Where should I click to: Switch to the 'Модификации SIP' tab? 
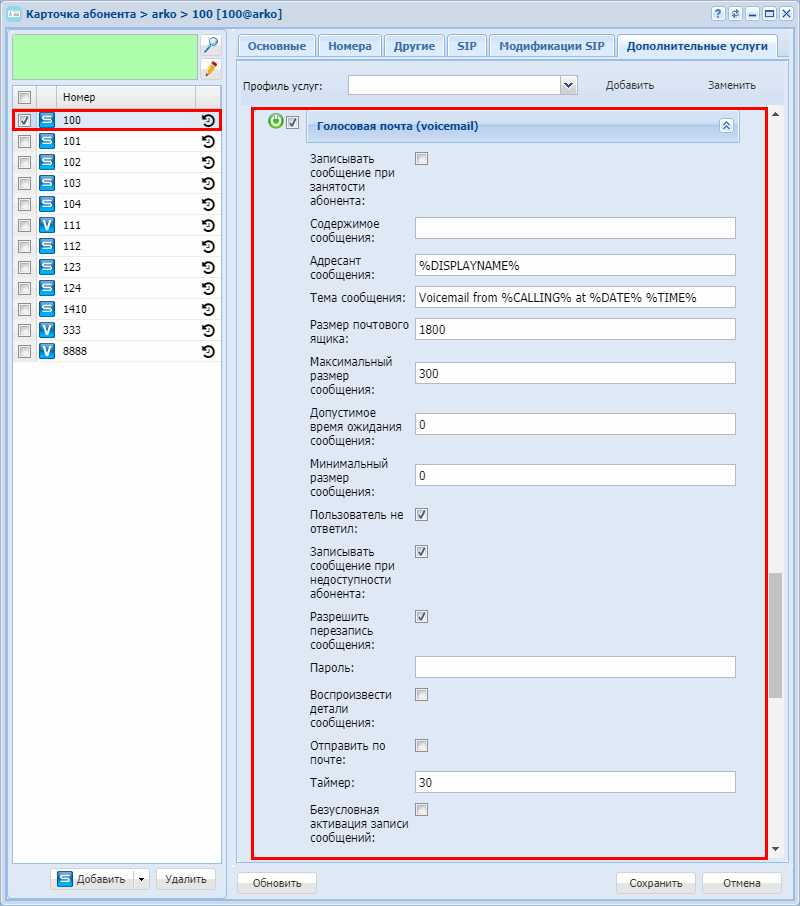click(x=551, y=46)
